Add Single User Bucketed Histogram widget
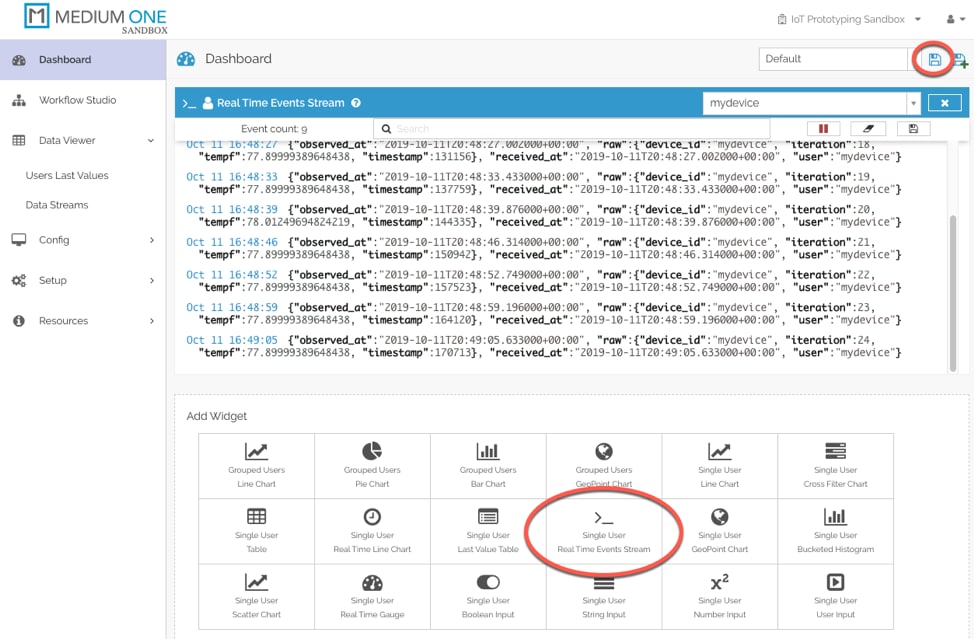This screenshot has height=639, width=974. [835, 530]
